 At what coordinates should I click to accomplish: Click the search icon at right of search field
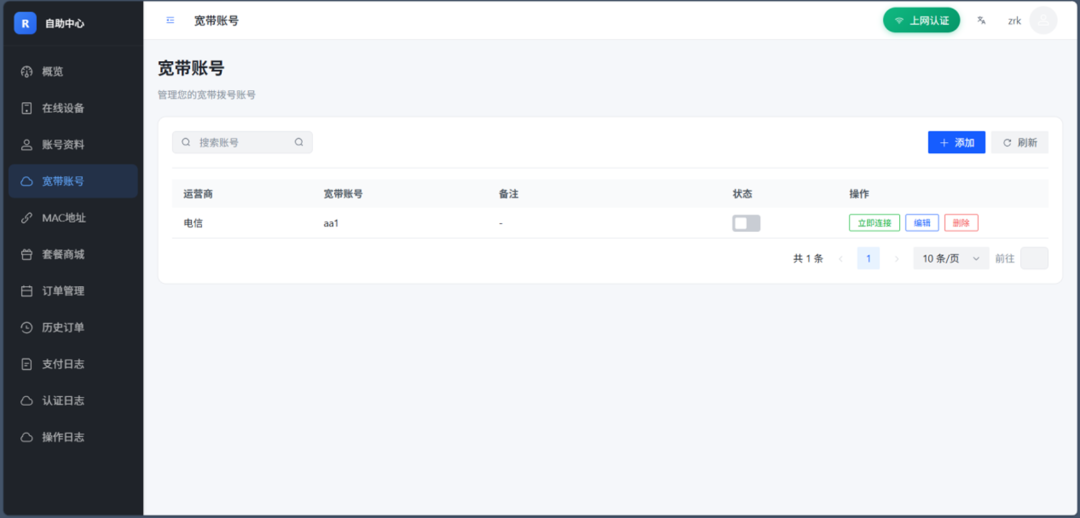click(x=299, y=142)
